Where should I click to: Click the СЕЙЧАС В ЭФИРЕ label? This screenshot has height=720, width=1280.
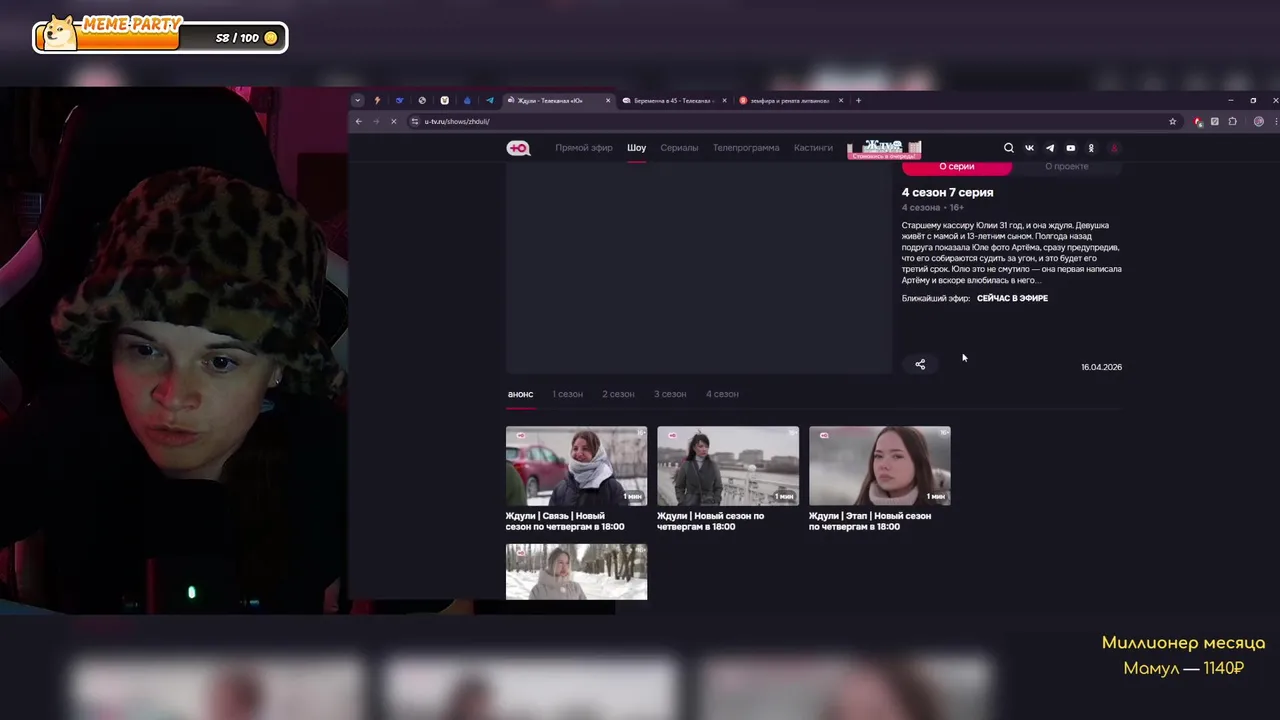coord(1012,298)
